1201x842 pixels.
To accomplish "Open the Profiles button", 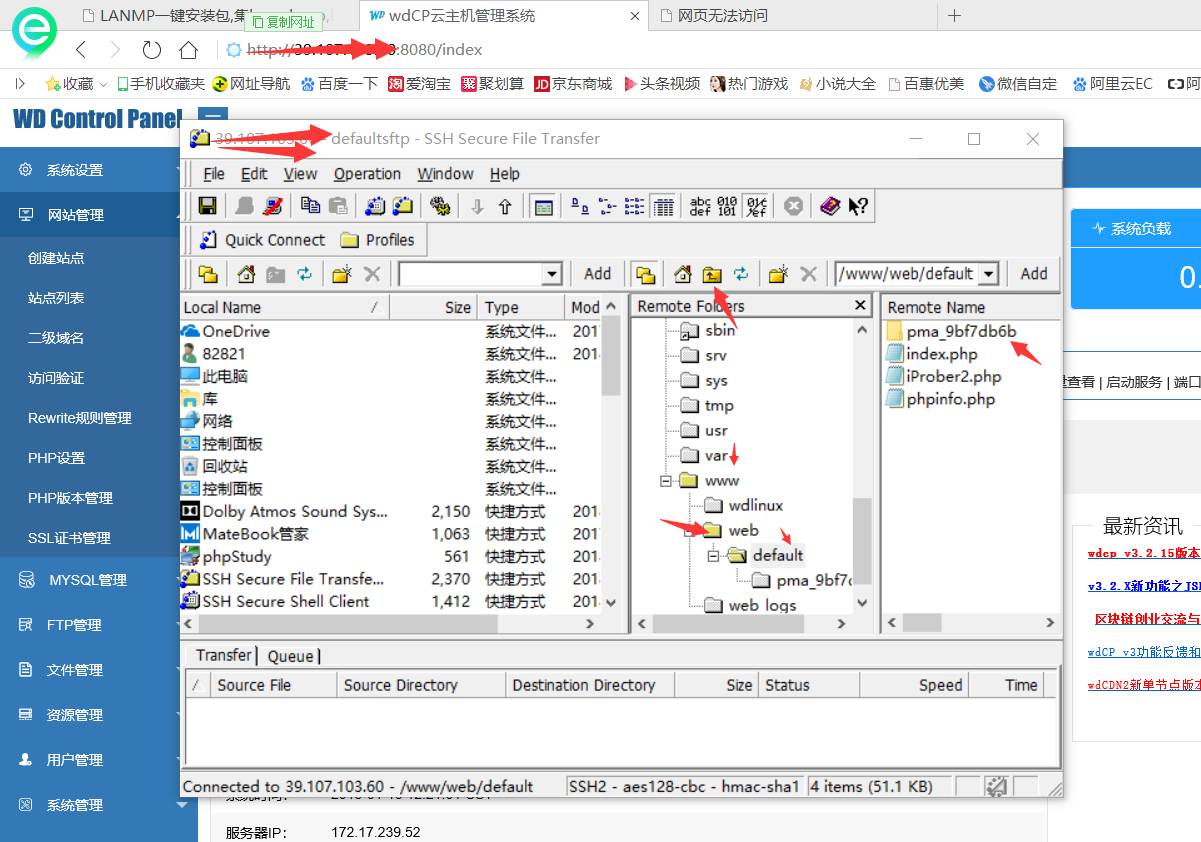I will 378,240.
